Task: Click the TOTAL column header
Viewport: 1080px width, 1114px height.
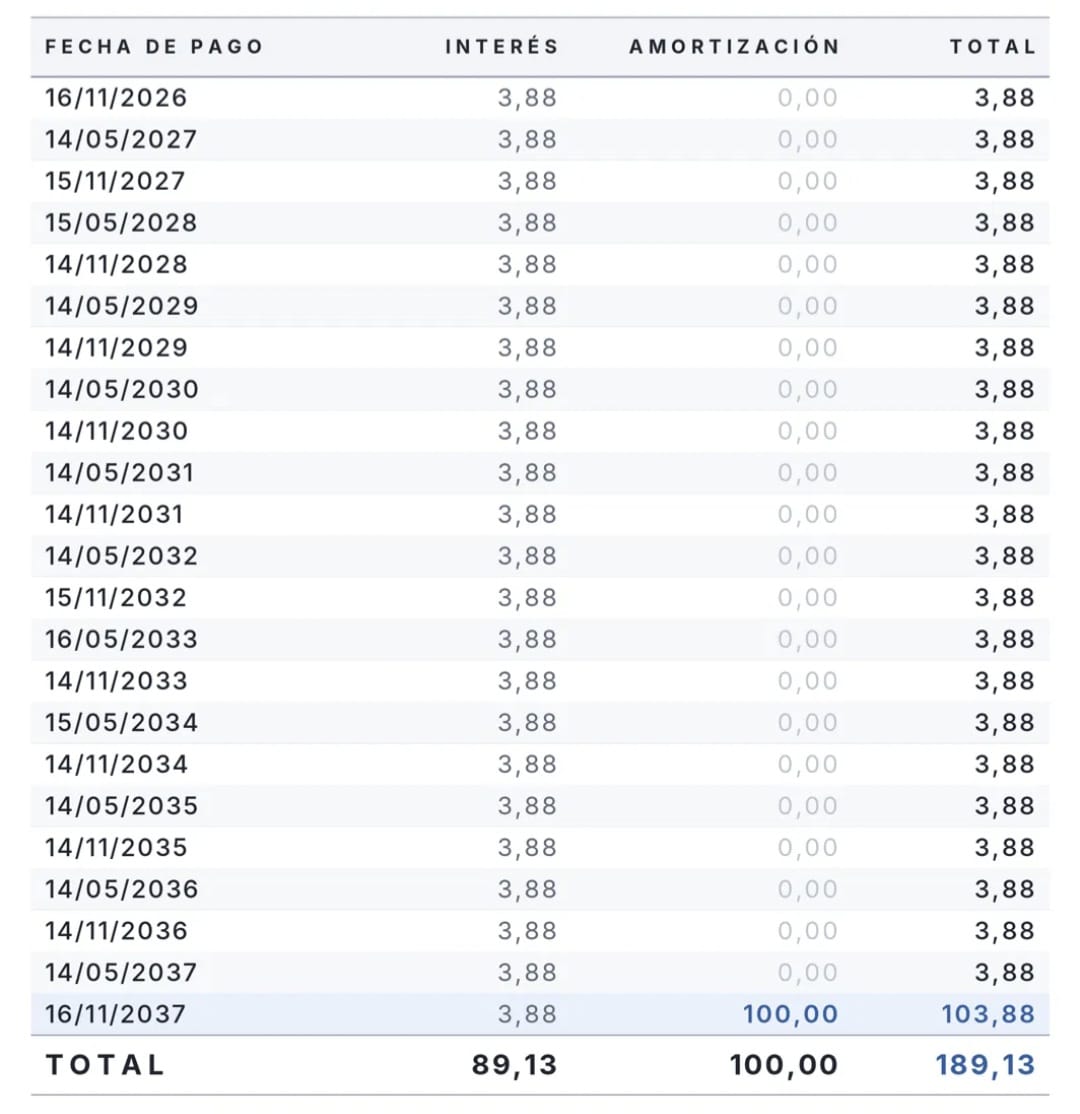Action: [993, 47]
